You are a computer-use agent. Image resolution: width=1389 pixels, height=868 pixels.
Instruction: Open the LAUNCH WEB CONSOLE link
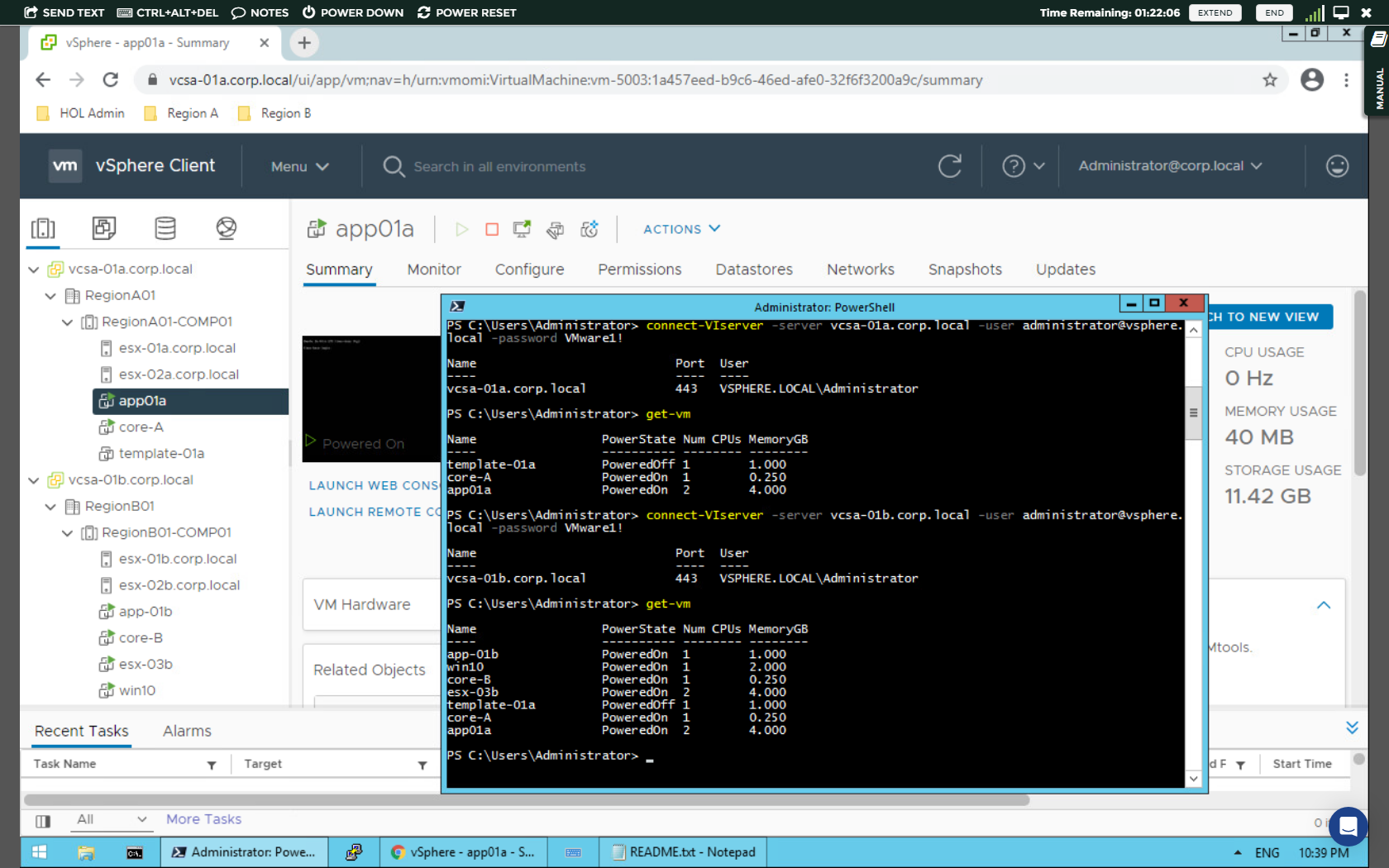370,485
